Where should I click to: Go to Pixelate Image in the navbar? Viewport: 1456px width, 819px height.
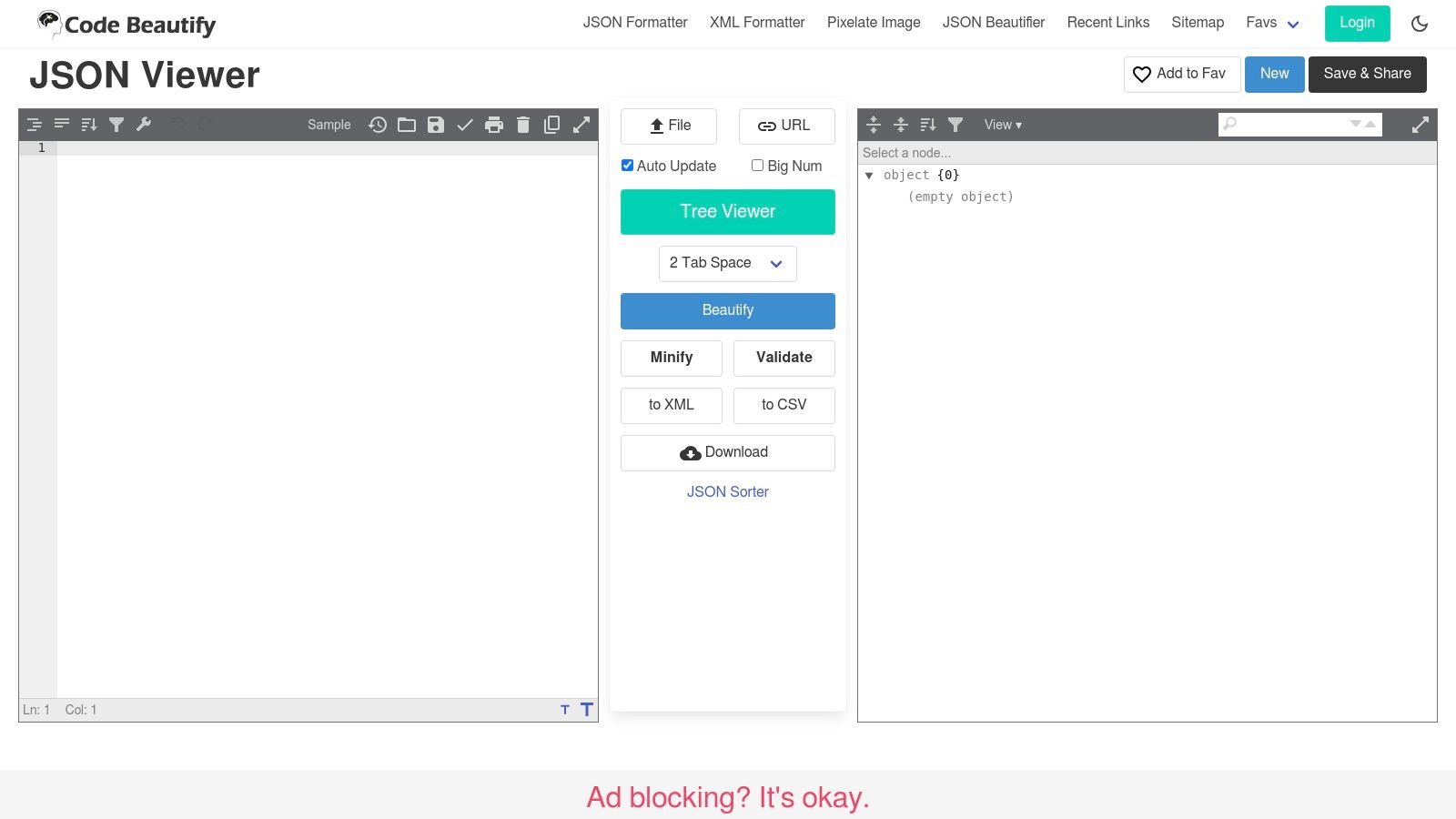tap(873, 23)
